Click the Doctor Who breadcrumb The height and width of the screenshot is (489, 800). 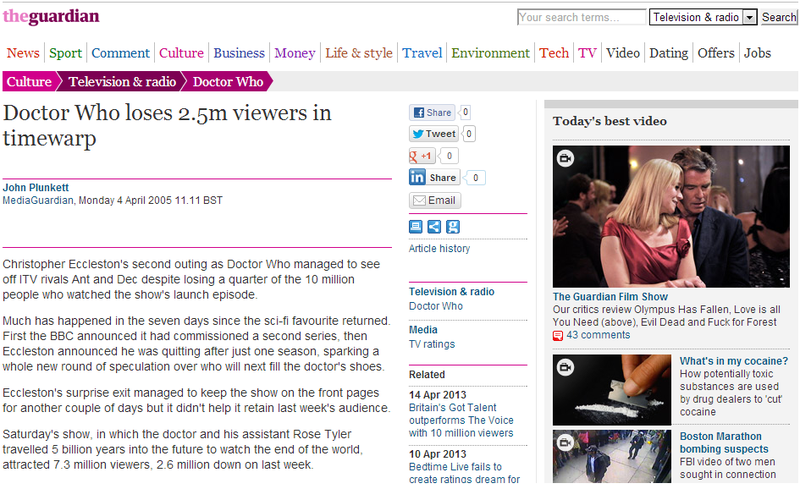(x=228, y=82)
